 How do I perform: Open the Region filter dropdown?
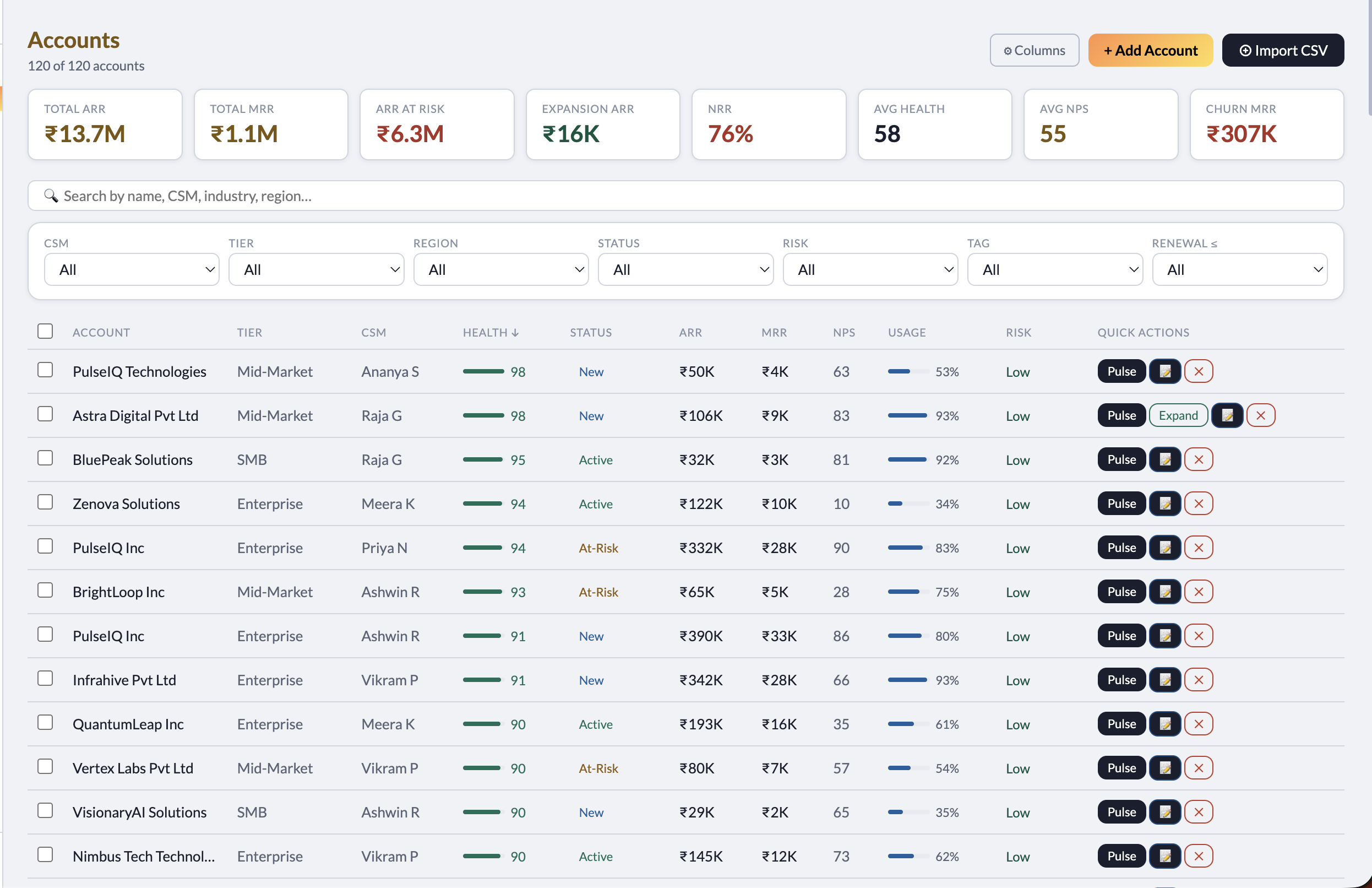pos(501,269)
